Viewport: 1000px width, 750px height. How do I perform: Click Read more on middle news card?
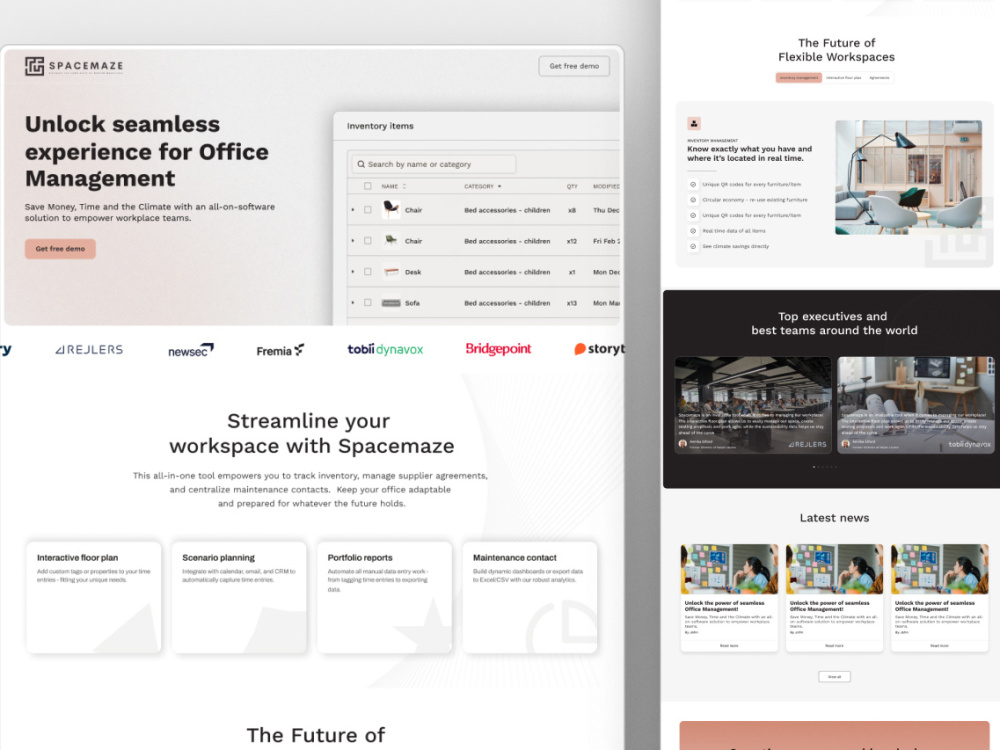834,645
